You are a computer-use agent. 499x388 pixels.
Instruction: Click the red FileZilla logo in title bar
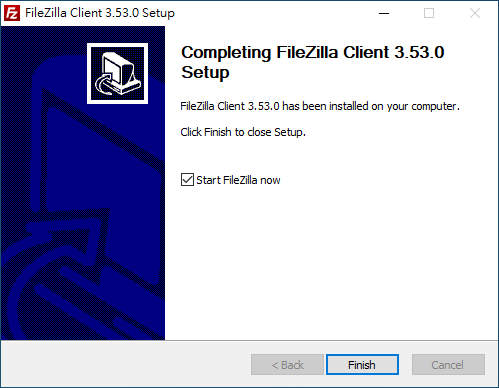coord(12,13)
